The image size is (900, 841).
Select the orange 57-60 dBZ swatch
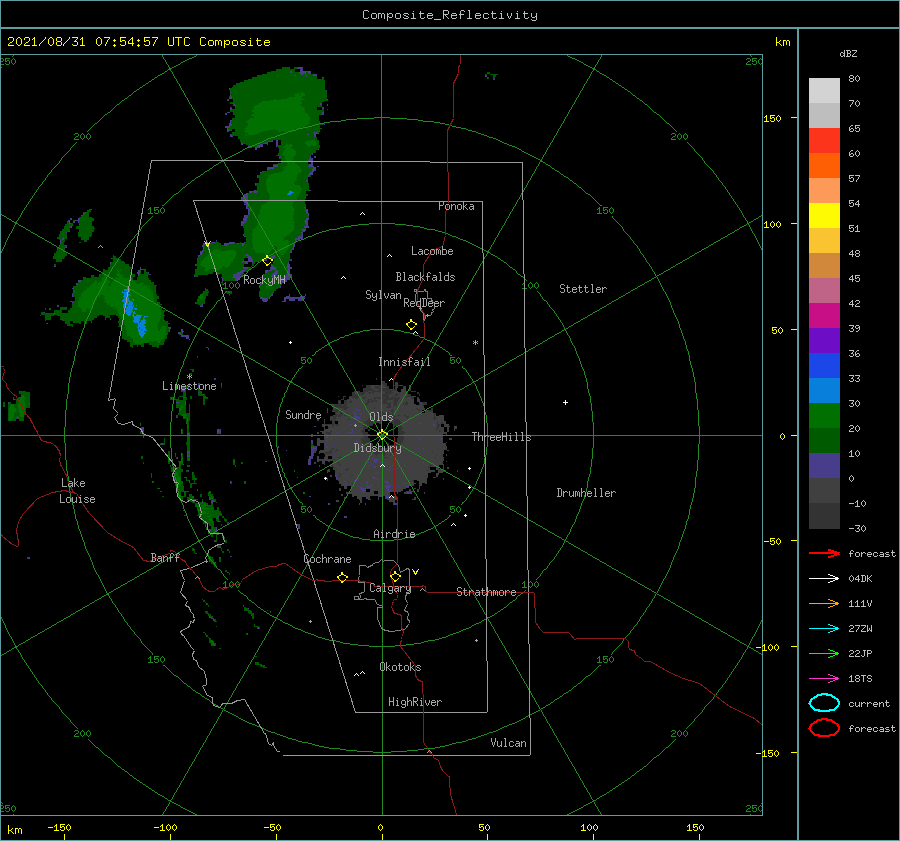point(824,165)
